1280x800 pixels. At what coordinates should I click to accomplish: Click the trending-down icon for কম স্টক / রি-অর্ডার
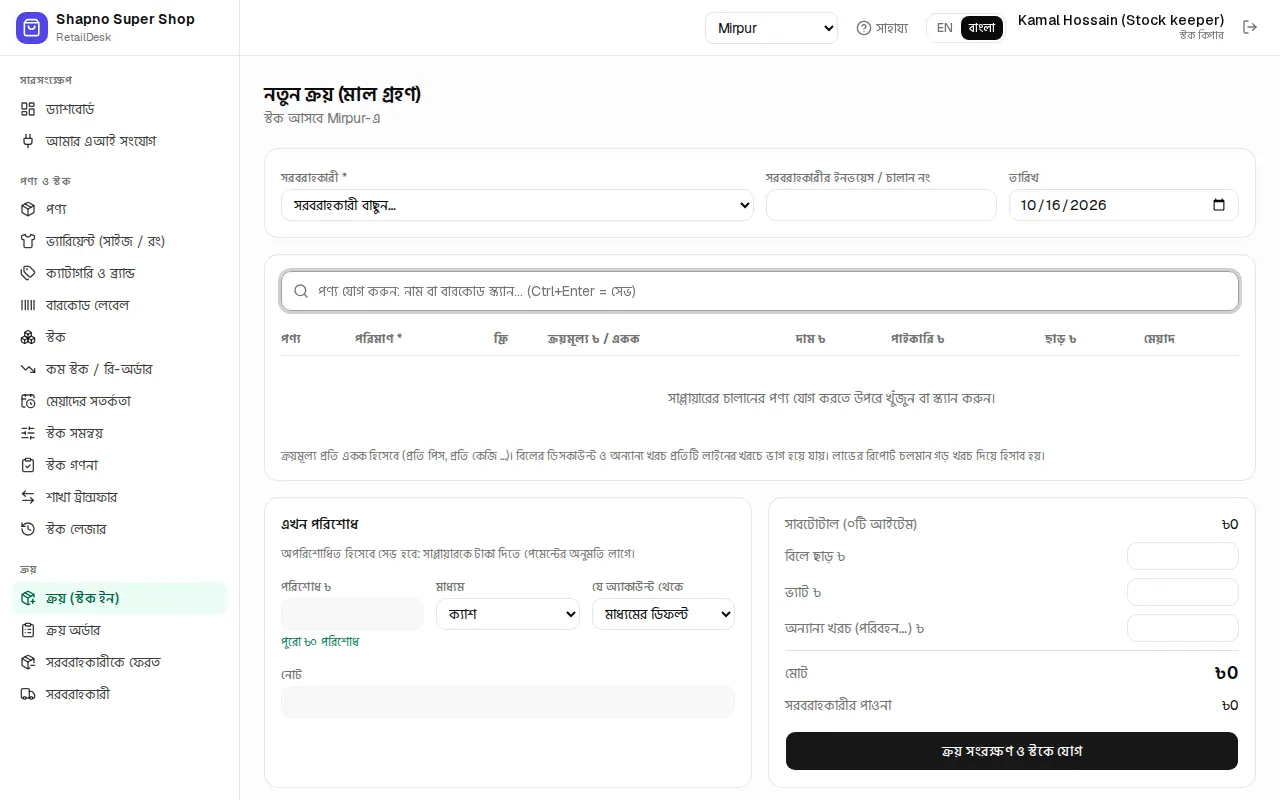pyautogui.click(x=28, y=369)
